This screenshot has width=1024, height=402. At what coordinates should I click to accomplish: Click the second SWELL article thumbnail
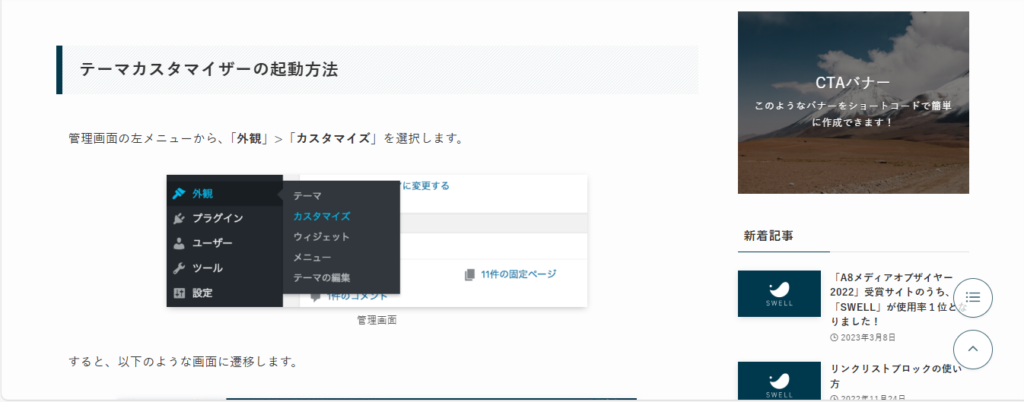777,381
